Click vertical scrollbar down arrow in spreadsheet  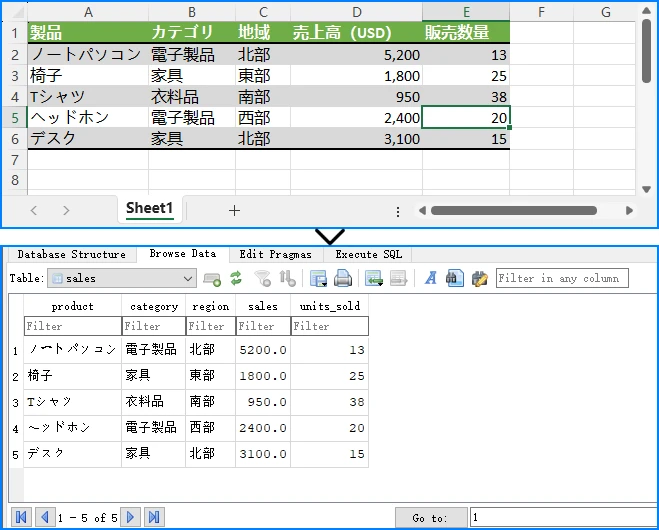click(646, 190)
